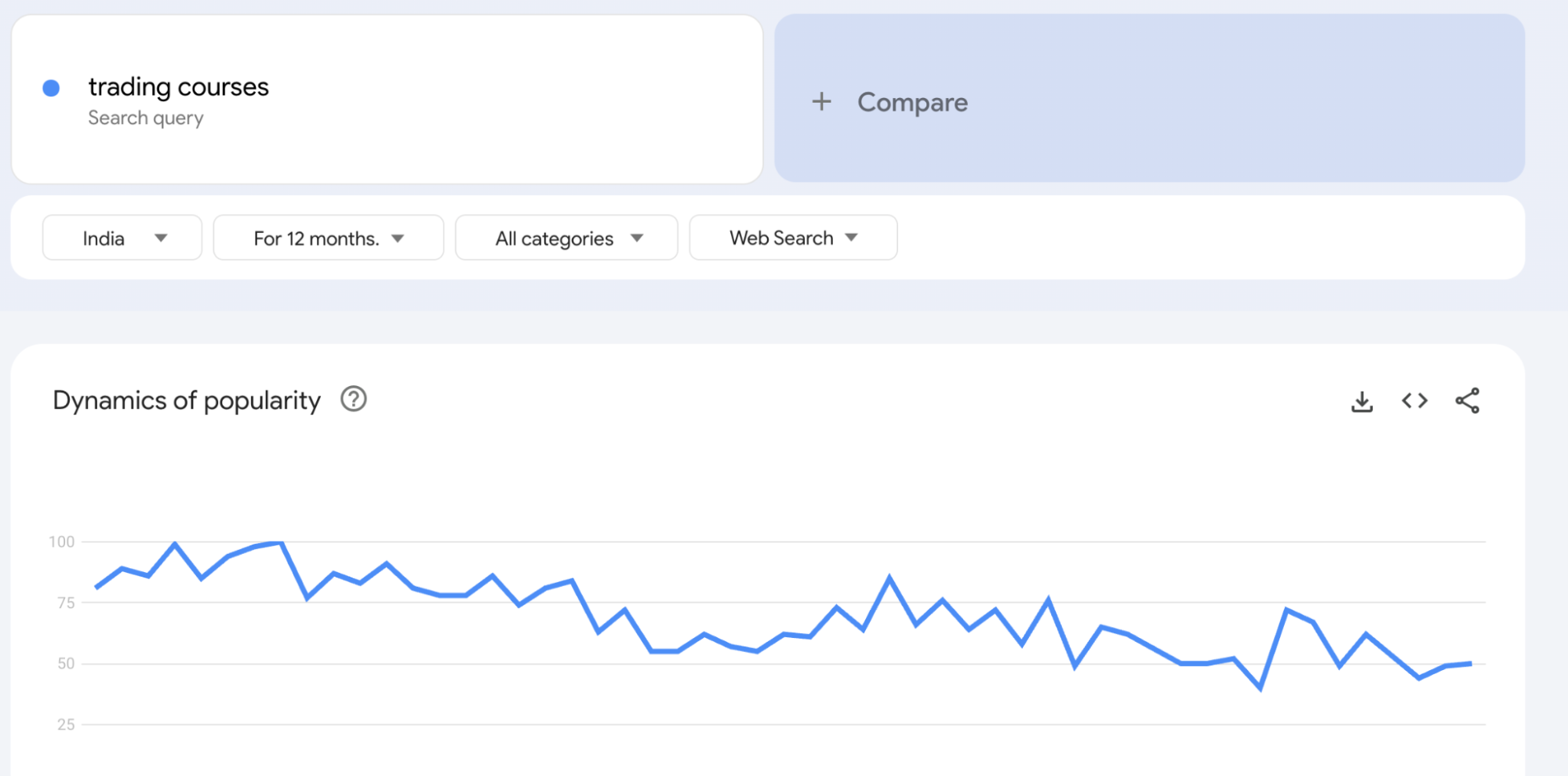Image resolution: width=1568 pixels, height=776 pixels.
Task: Expand the India region dropdown
Action: pyautogui.click(x=122, y=238)
